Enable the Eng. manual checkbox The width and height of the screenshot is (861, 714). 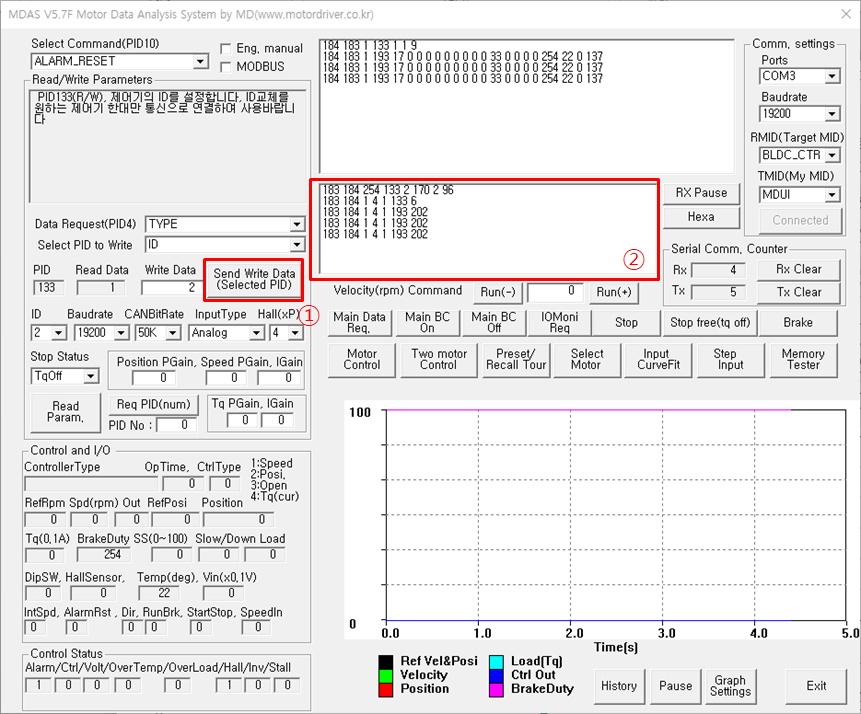(226, 48)
